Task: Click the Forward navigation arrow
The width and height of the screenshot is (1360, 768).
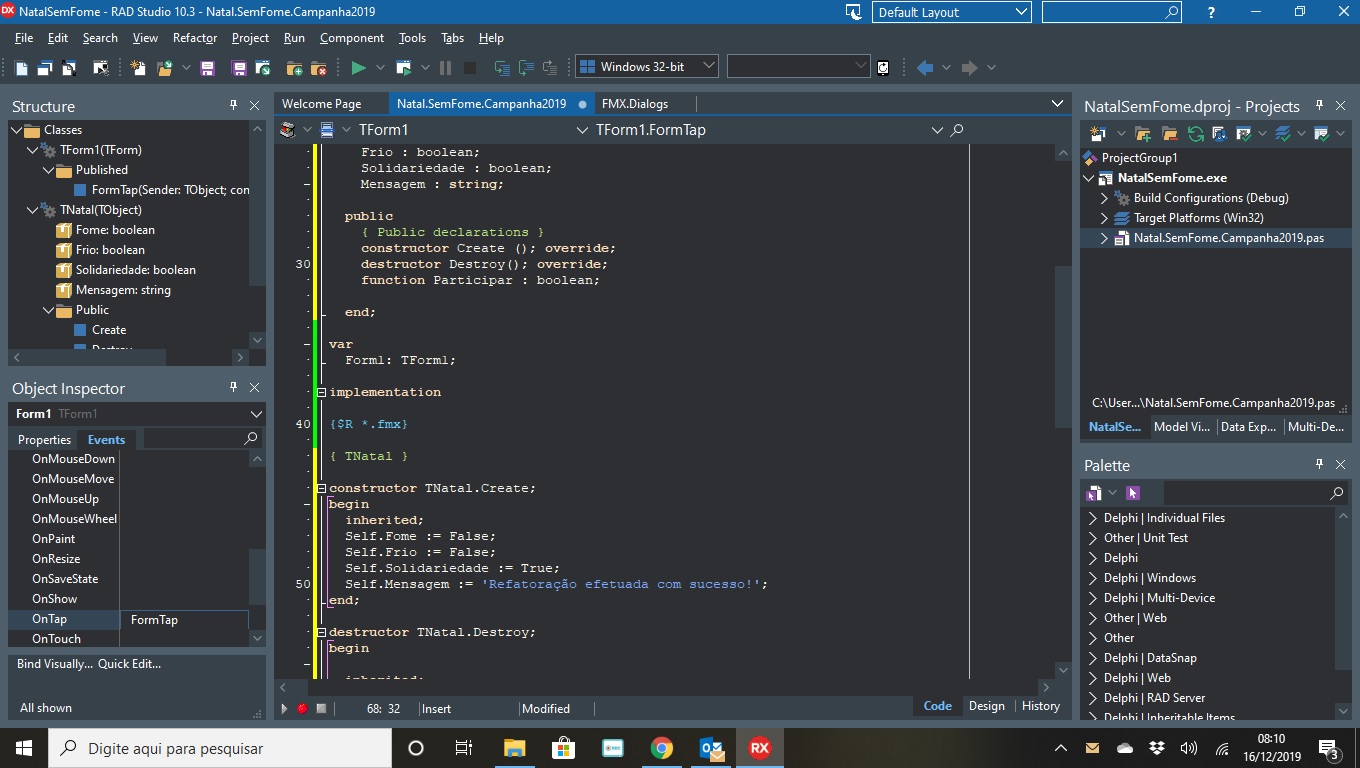Action: pos(968,67)
